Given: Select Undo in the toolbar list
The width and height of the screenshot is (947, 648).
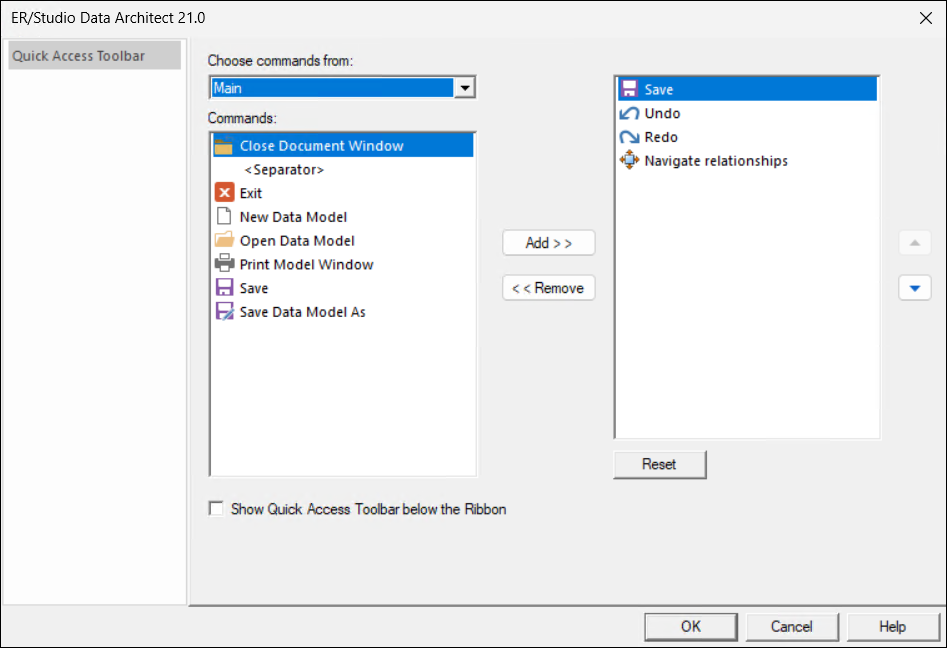Looking at the screenshot, I should 662,113.
